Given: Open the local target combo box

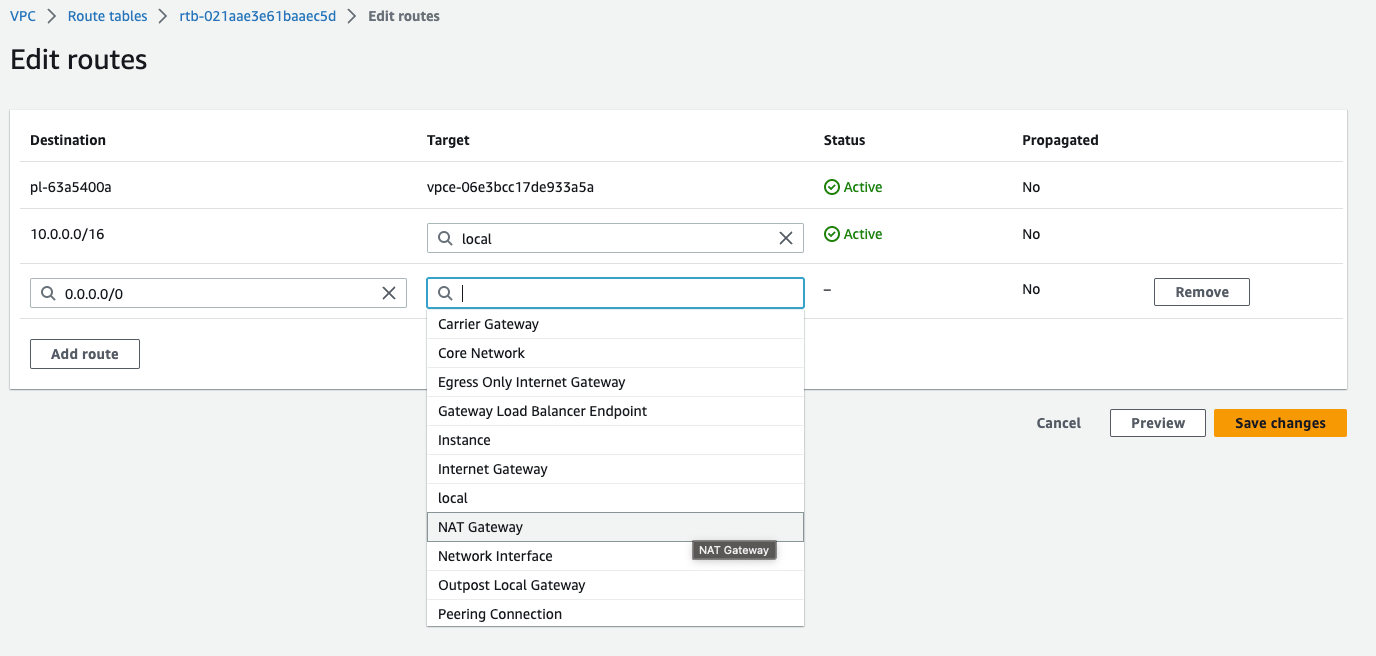Looking at the screenshot, I should 610,238.
